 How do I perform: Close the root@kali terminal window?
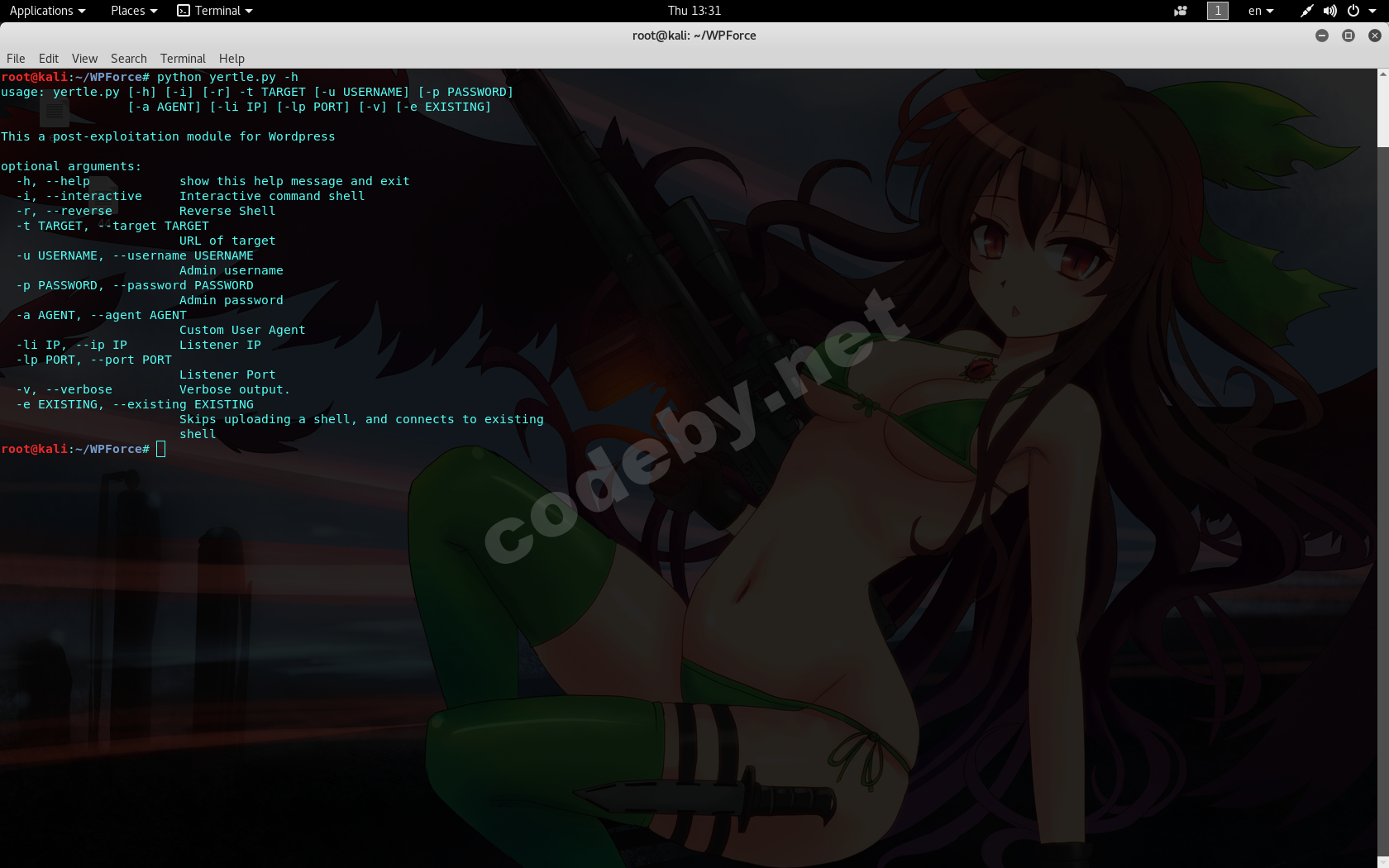click(1375, 36)
